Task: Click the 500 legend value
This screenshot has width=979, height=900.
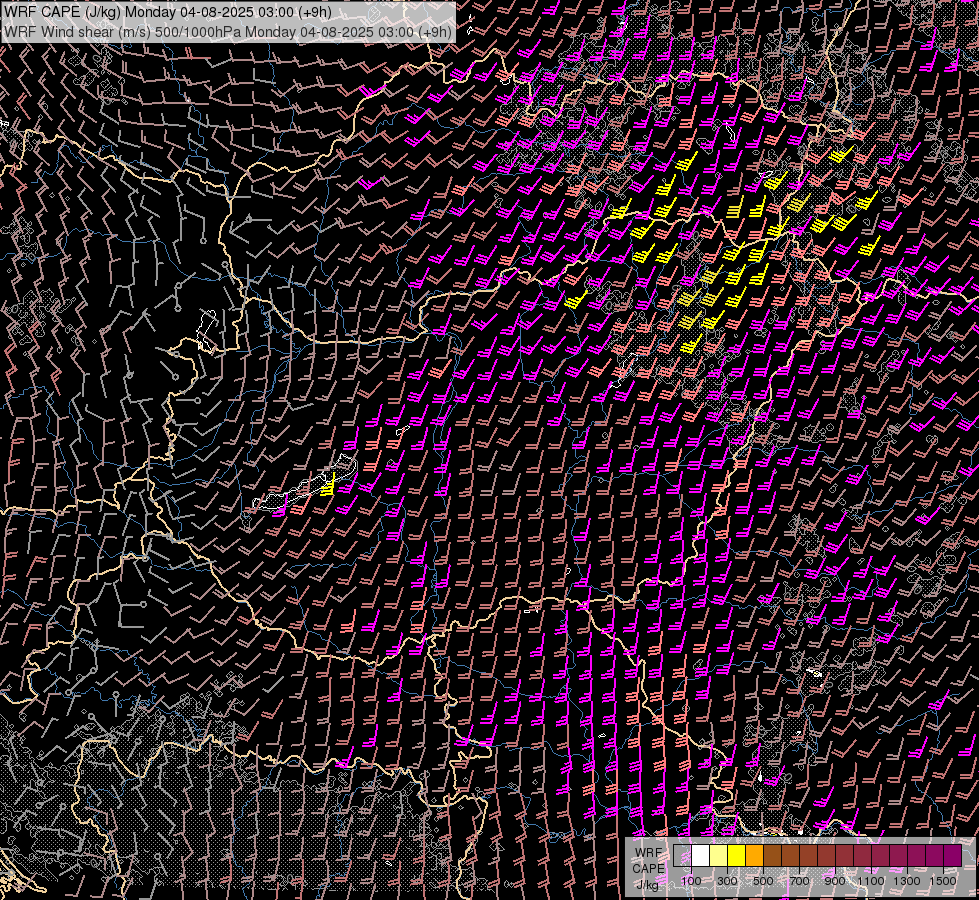Action: coord(763,881)
